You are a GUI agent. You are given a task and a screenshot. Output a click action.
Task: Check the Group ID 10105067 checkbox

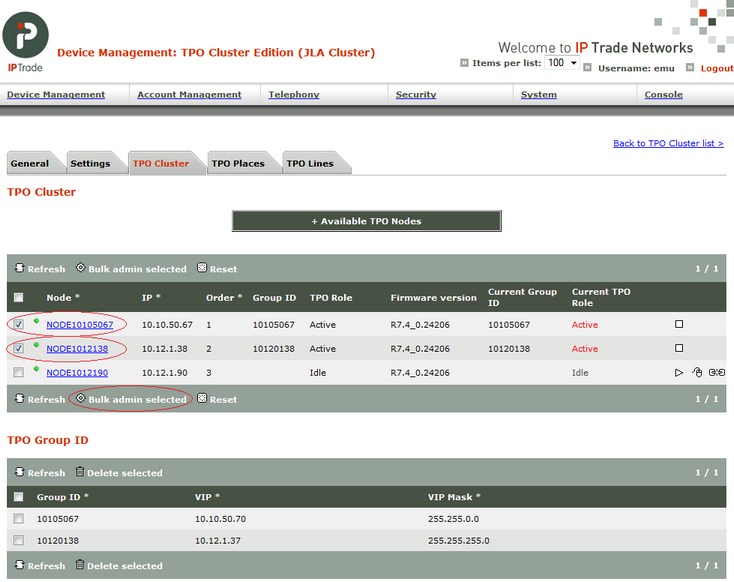18,518
